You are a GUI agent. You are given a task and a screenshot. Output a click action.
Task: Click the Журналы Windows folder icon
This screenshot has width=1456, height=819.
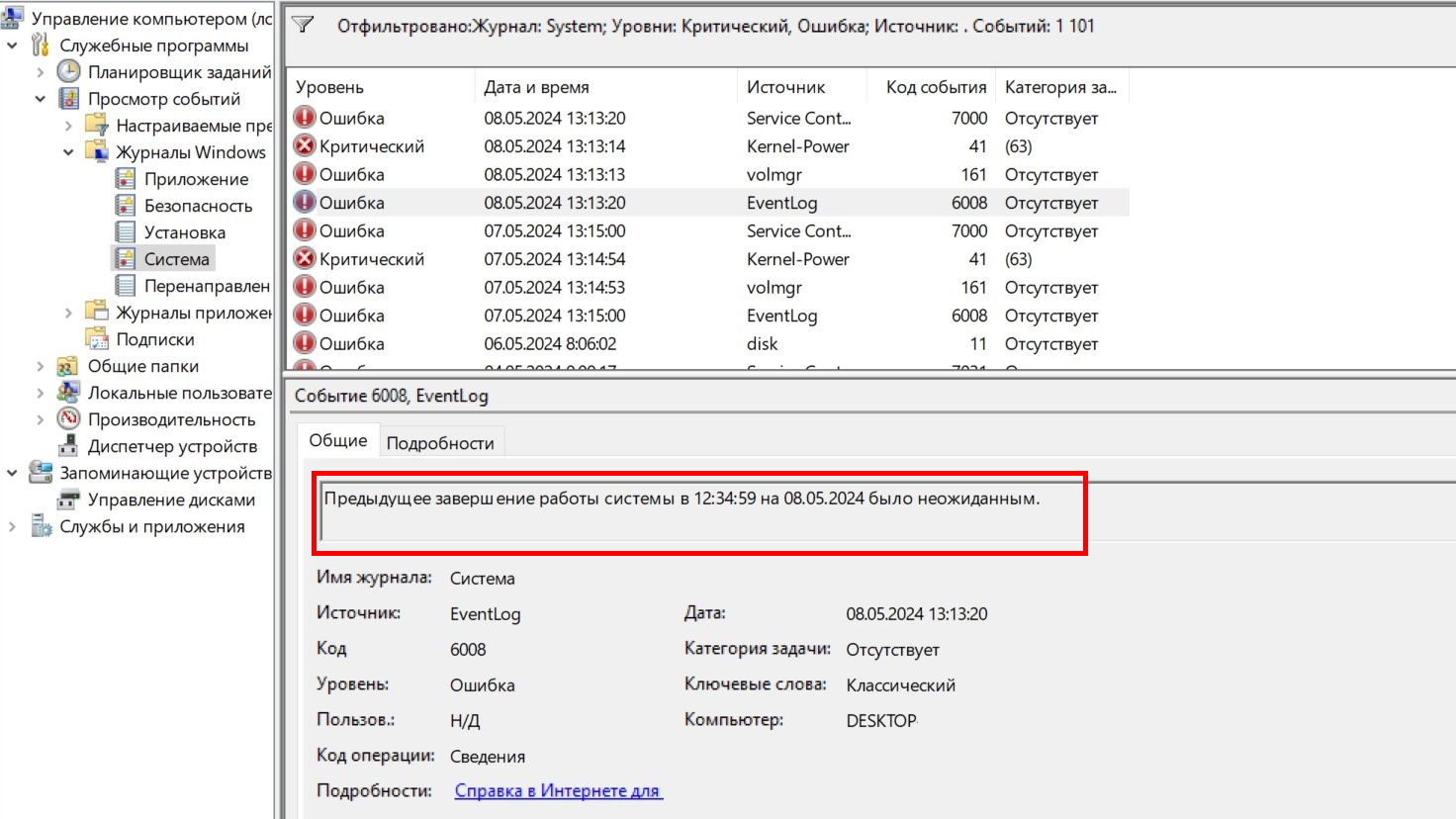97,151
